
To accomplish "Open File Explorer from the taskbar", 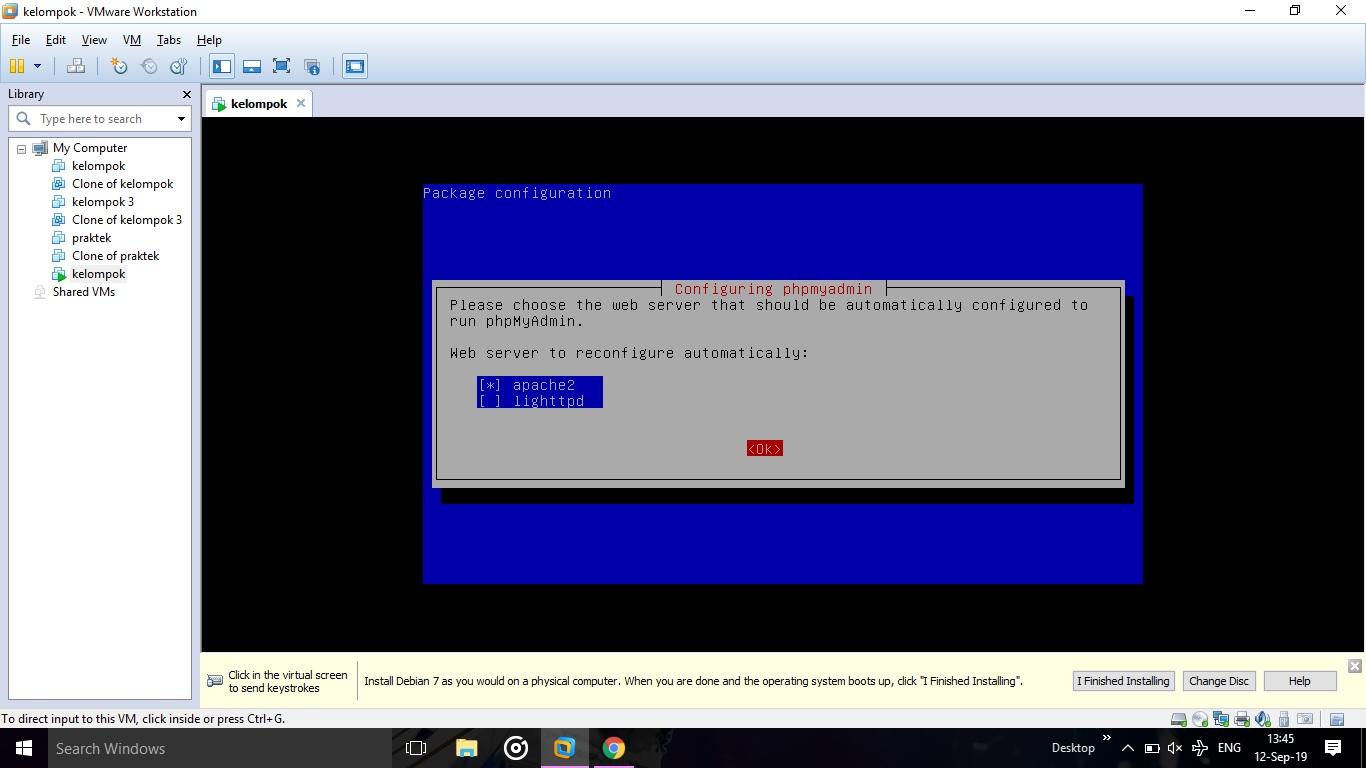I will pyautogui.click(x=466, y=748).
